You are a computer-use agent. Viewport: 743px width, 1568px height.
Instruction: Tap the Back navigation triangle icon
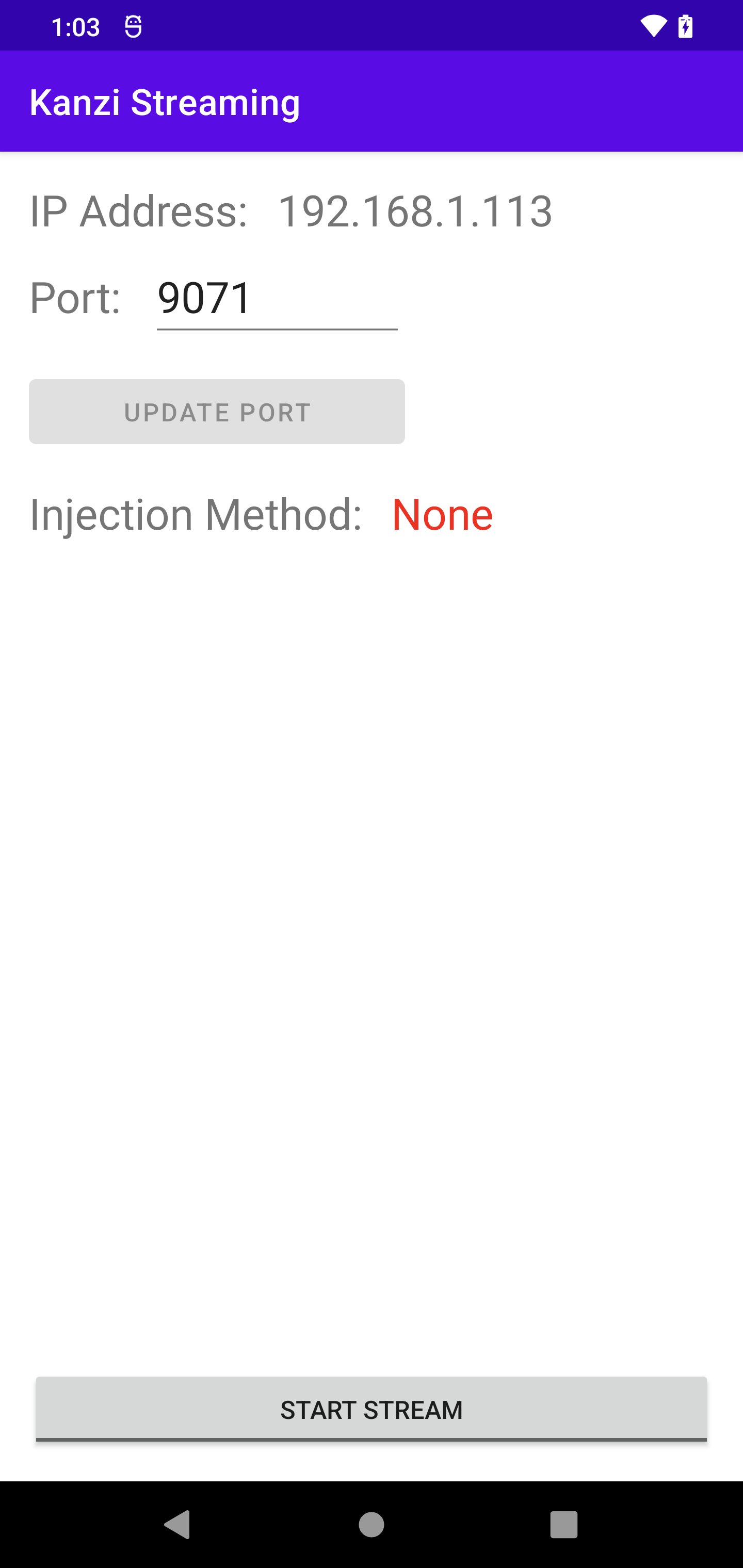click(178, 1525)
